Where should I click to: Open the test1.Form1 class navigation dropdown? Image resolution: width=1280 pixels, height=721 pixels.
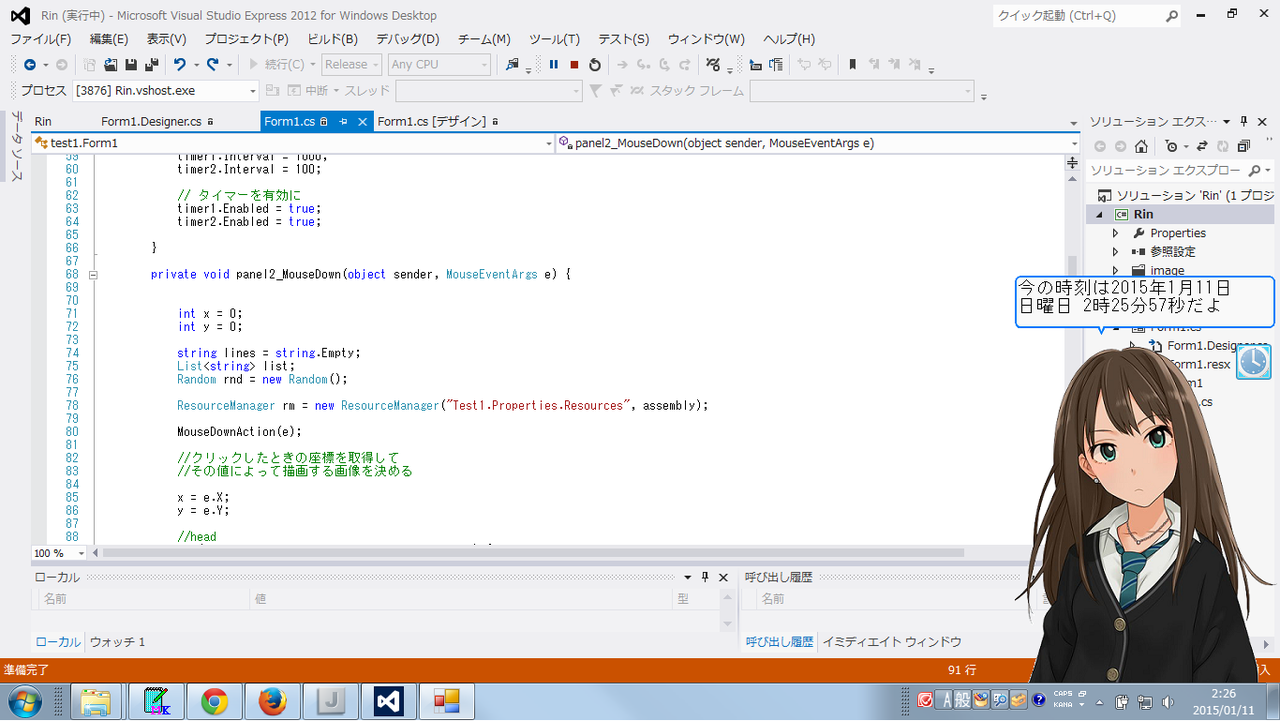tap(293, 143)
